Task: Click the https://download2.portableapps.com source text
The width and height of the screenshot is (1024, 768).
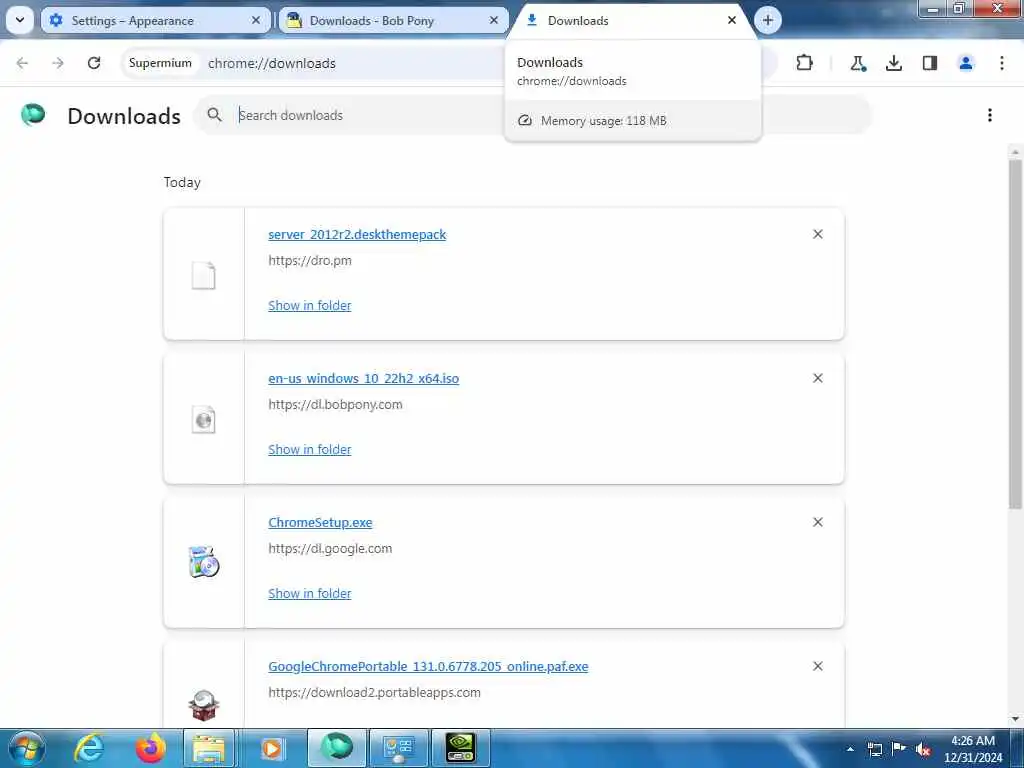Action: [374, 692]
